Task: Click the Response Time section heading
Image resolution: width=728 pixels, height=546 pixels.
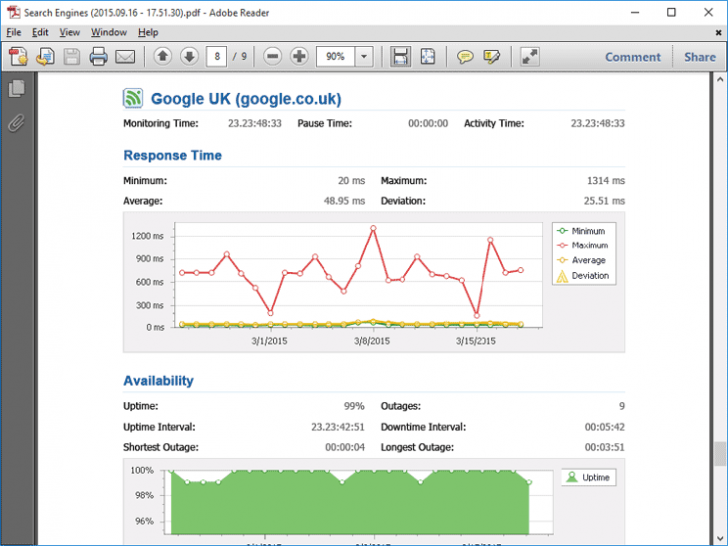Action: click(173, 156)
